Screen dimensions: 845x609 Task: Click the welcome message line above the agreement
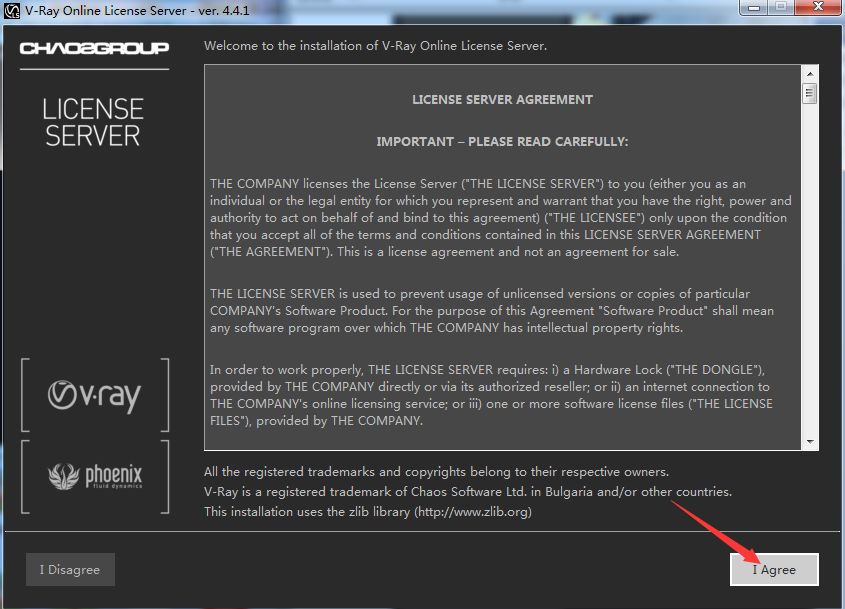coord(375,46)
